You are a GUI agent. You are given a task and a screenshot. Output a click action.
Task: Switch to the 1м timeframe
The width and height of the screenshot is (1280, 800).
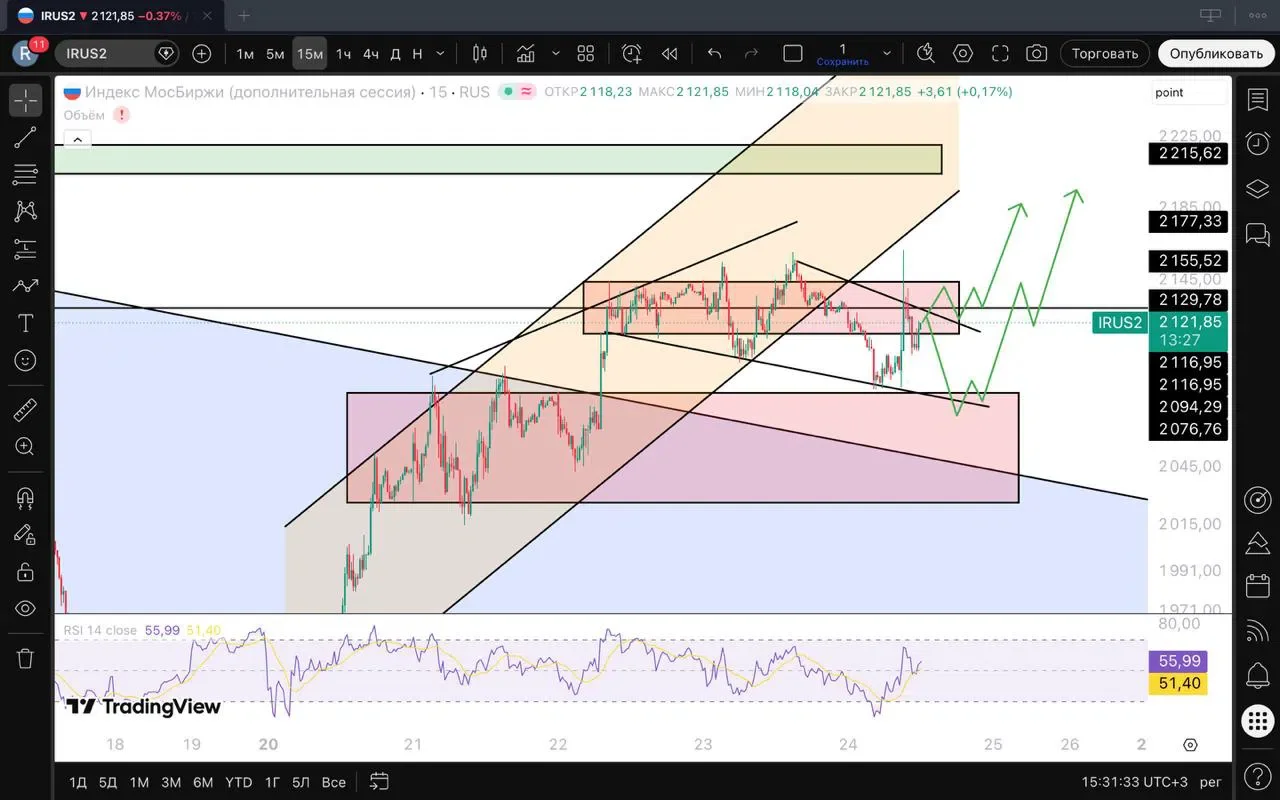pos(245,53)
